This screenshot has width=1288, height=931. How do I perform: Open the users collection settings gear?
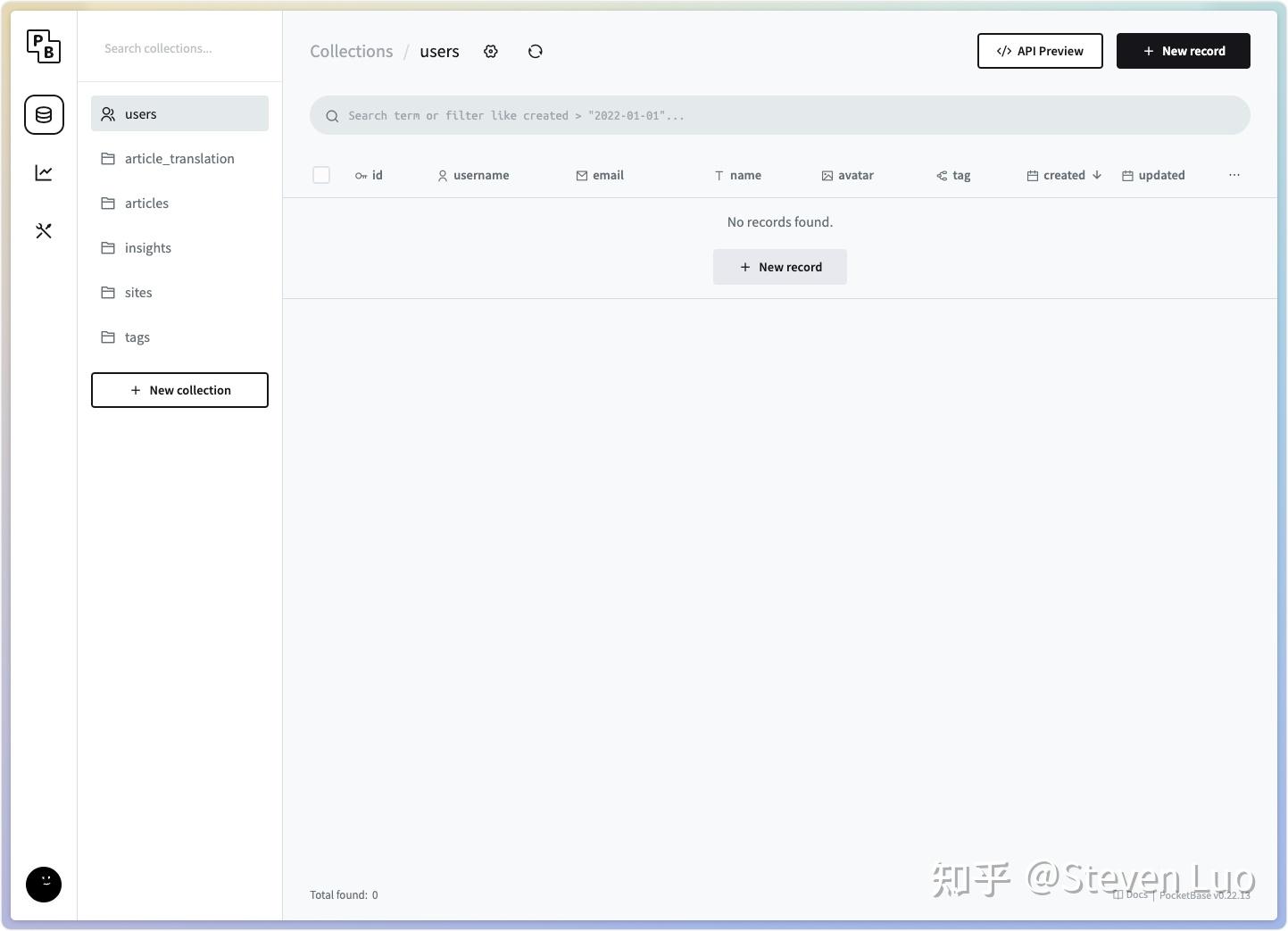tap(491, 51)
